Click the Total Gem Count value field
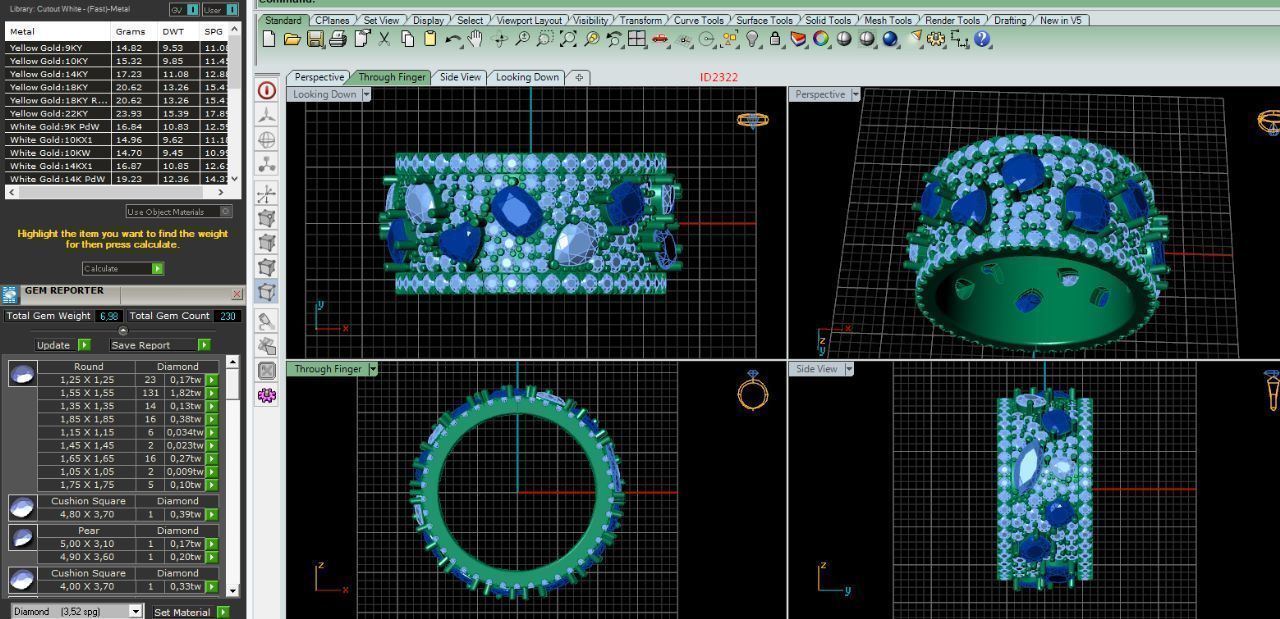 pos(227,316)
